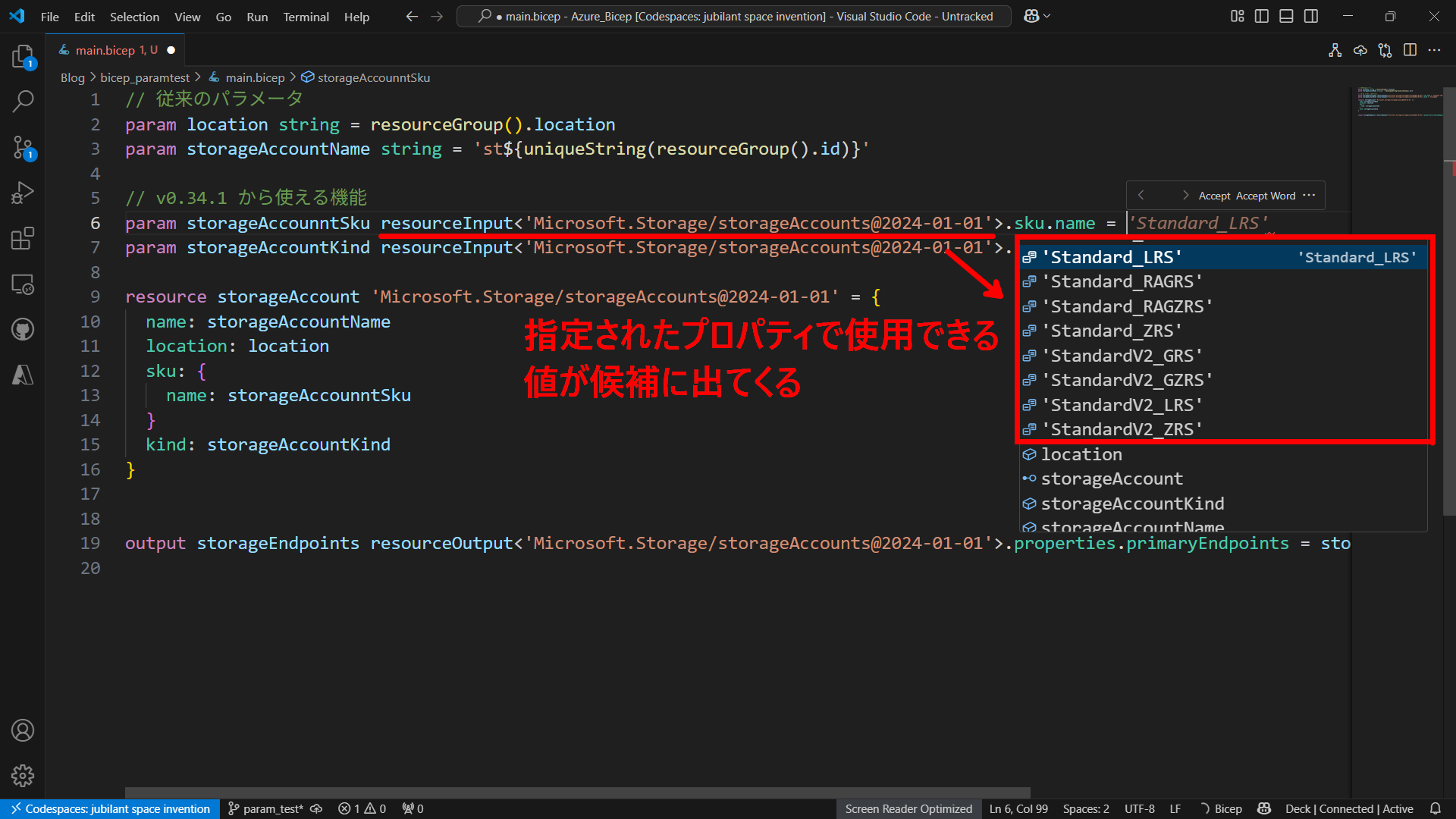
Task: Click storageAccounntSku in the breadcrumb
Action: tap(374, 77)
